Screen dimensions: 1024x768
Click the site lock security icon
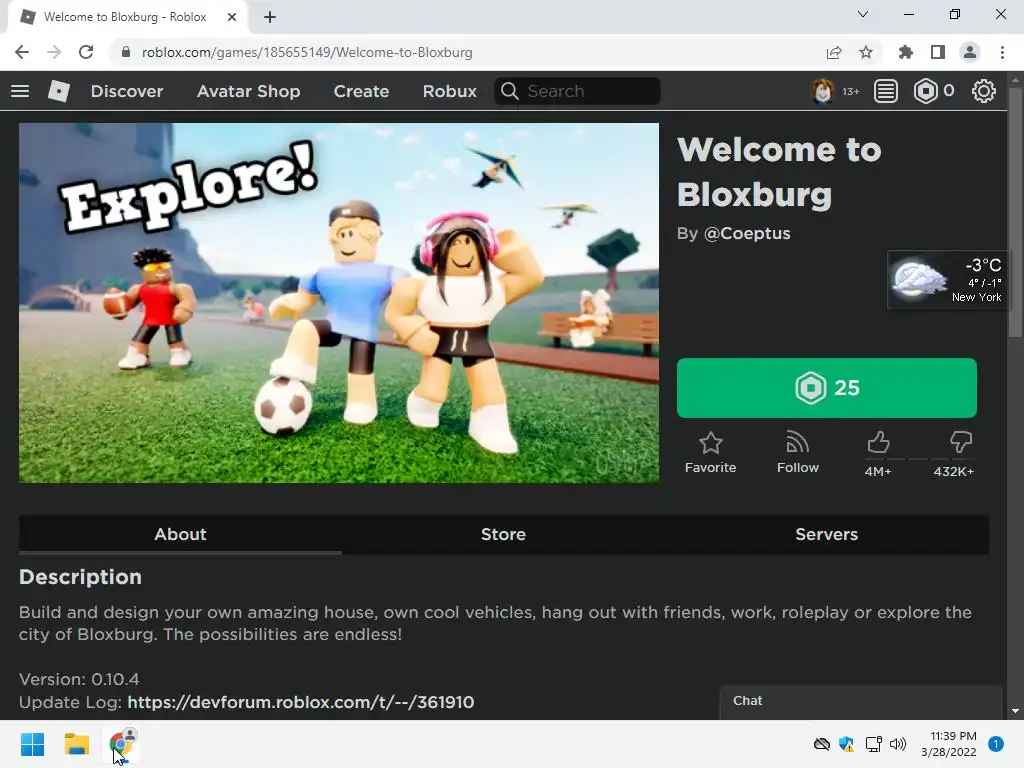coord(126,52)
